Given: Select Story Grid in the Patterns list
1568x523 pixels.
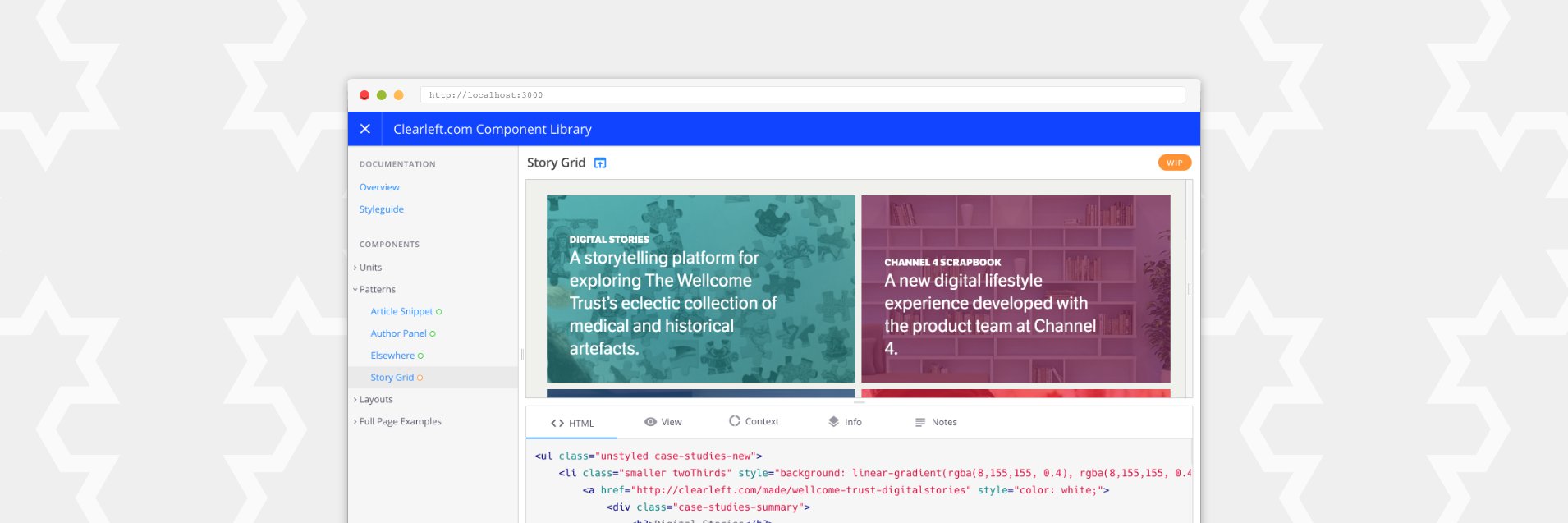Looking at the screenshot, I should click(392, 378).
